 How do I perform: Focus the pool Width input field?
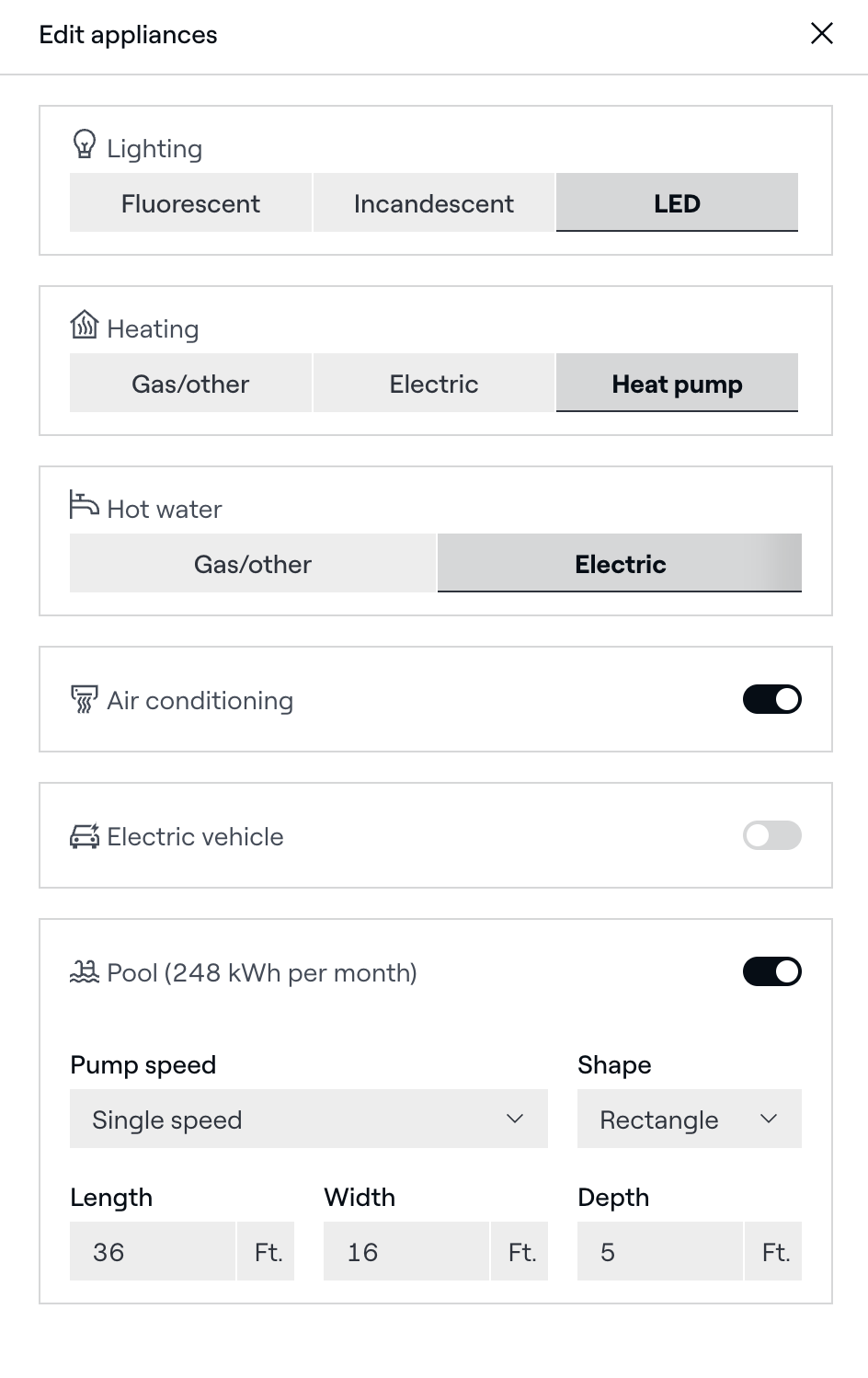coord(406,1252)
